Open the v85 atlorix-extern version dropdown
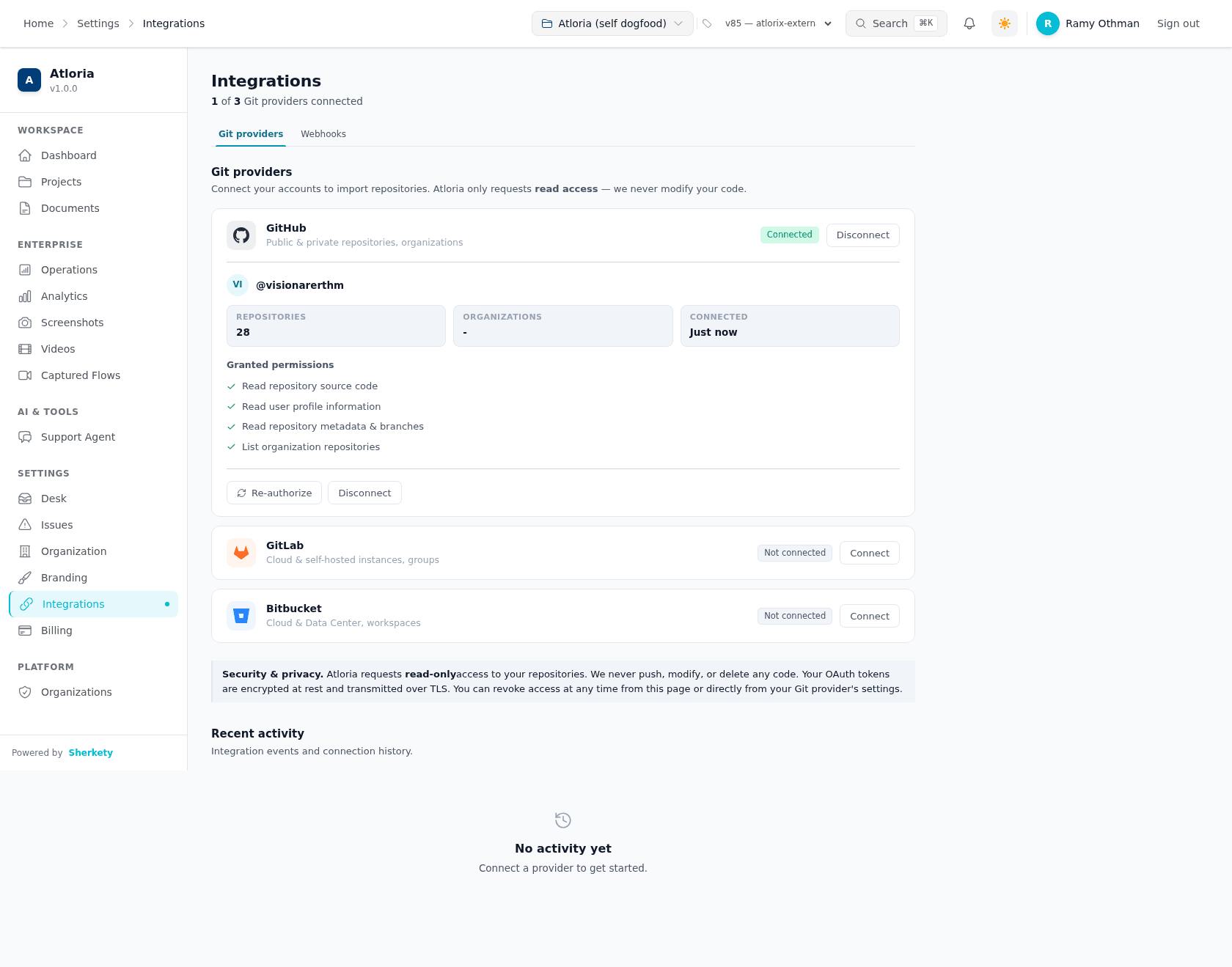Screen dimensions: 1232x967 click(x=778, y=23)
